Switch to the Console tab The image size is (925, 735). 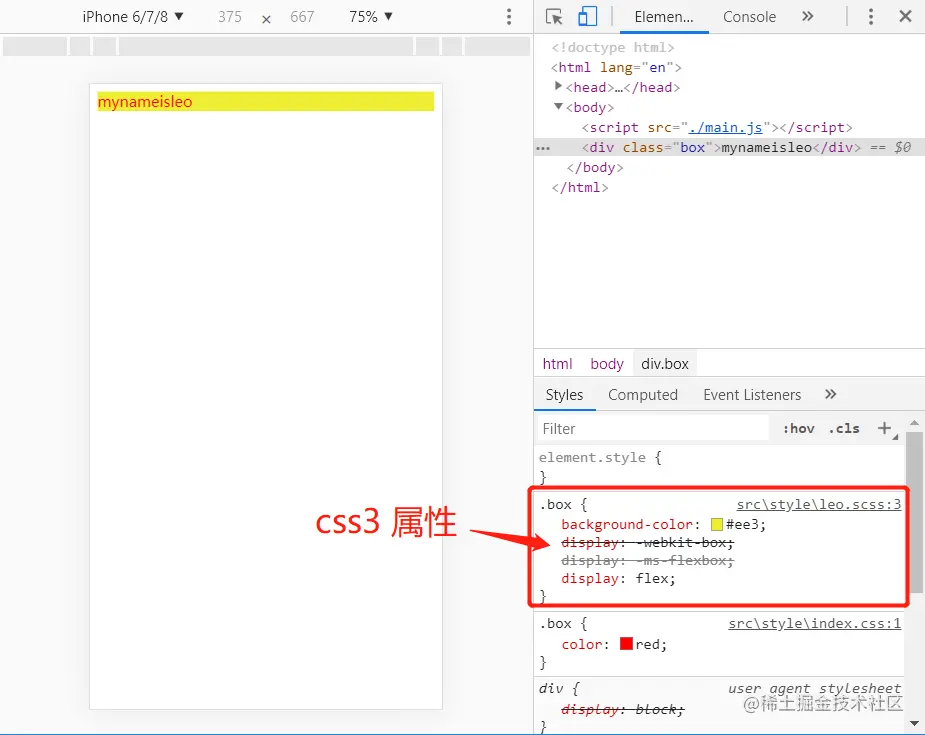coord(749,16)
